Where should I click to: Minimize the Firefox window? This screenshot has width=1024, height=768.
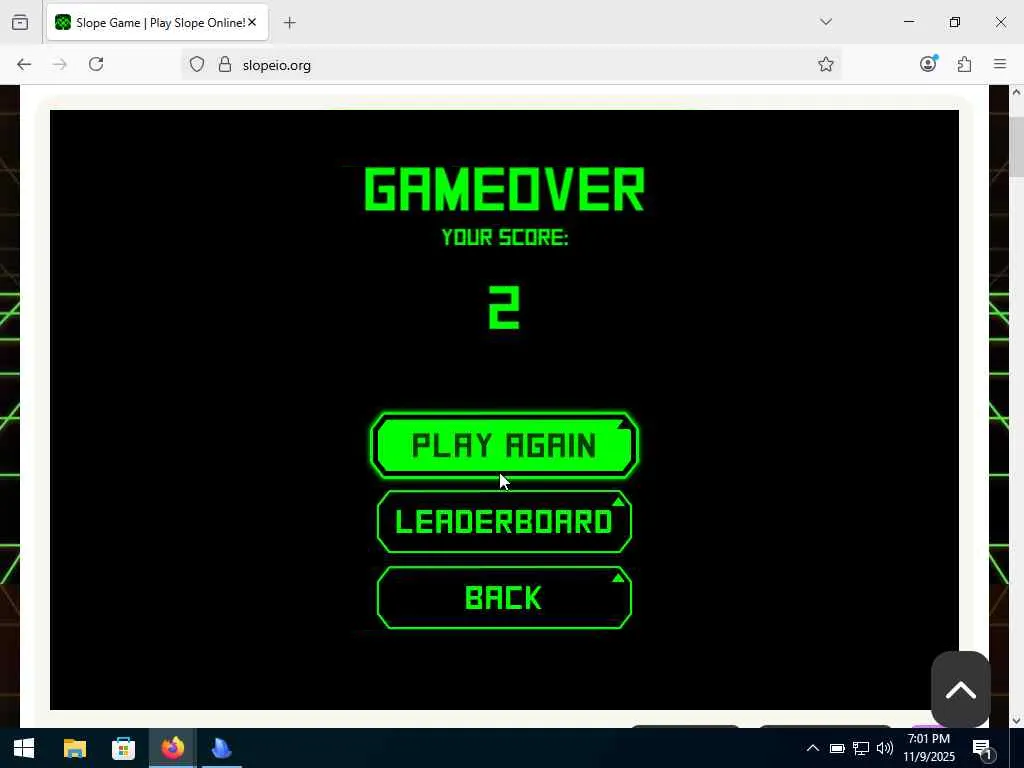coord(909,22)
